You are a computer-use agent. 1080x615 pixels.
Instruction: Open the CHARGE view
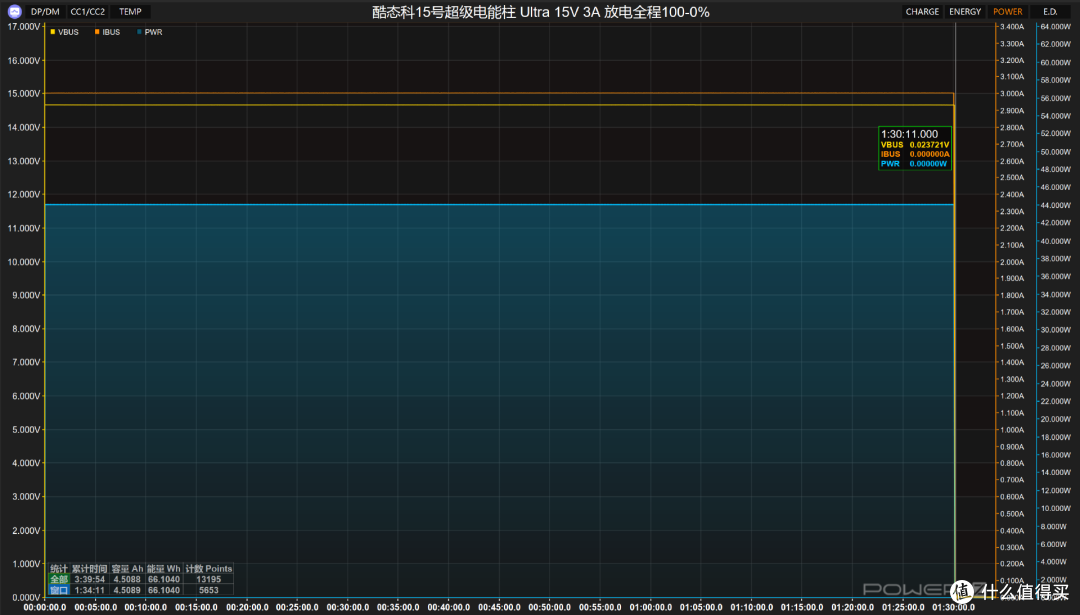[922, 12]
